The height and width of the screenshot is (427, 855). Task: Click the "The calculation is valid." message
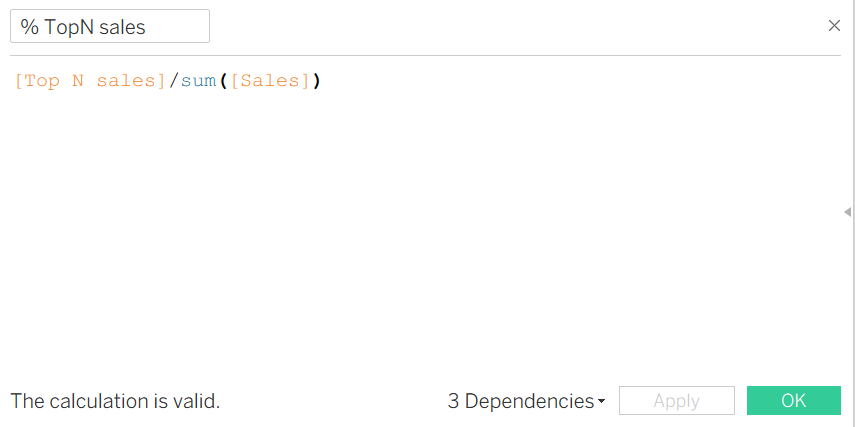(x=115, y=401)
